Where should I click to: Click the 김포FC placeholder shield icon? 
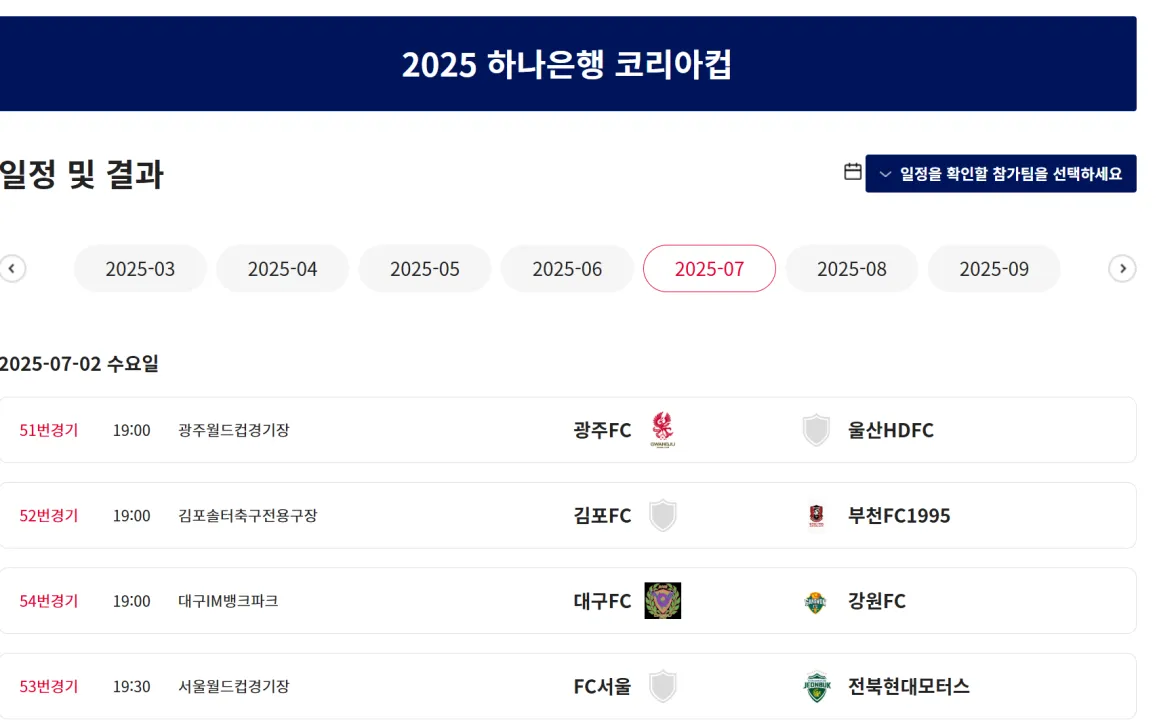coord(663,516)
